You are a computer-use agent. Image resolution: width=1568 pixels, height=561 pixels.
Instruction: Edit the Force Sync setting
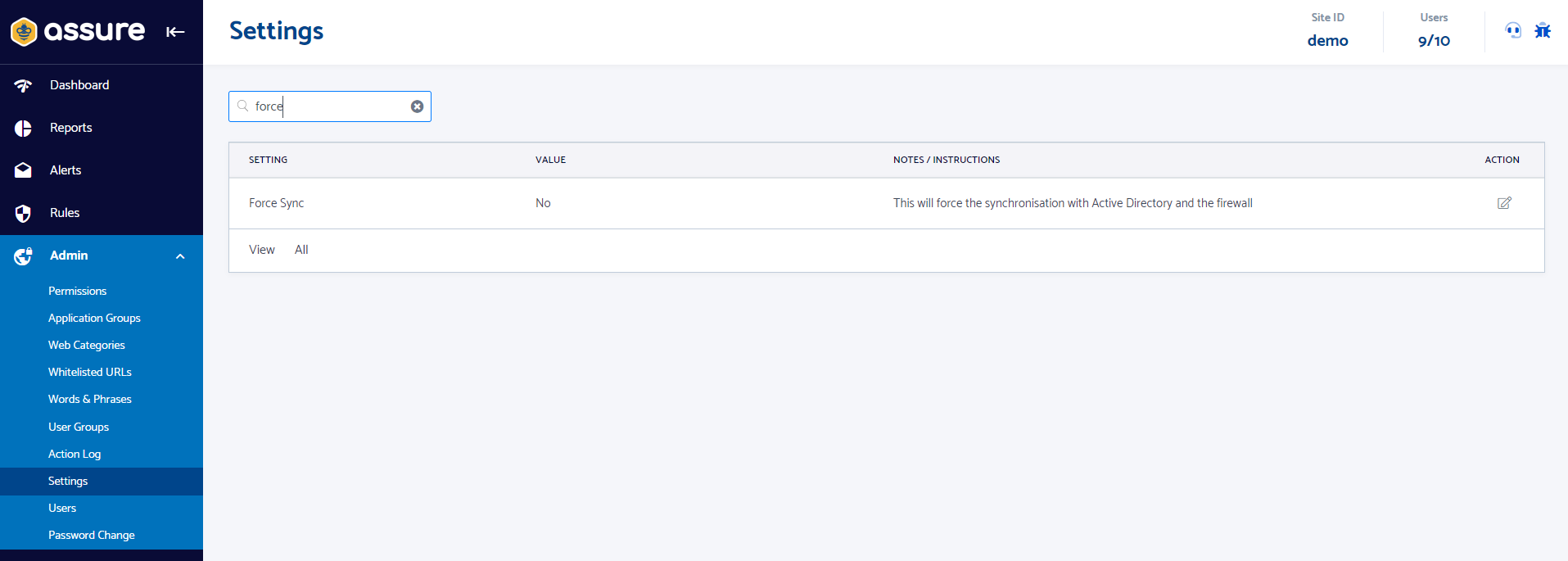point(1504,203)
